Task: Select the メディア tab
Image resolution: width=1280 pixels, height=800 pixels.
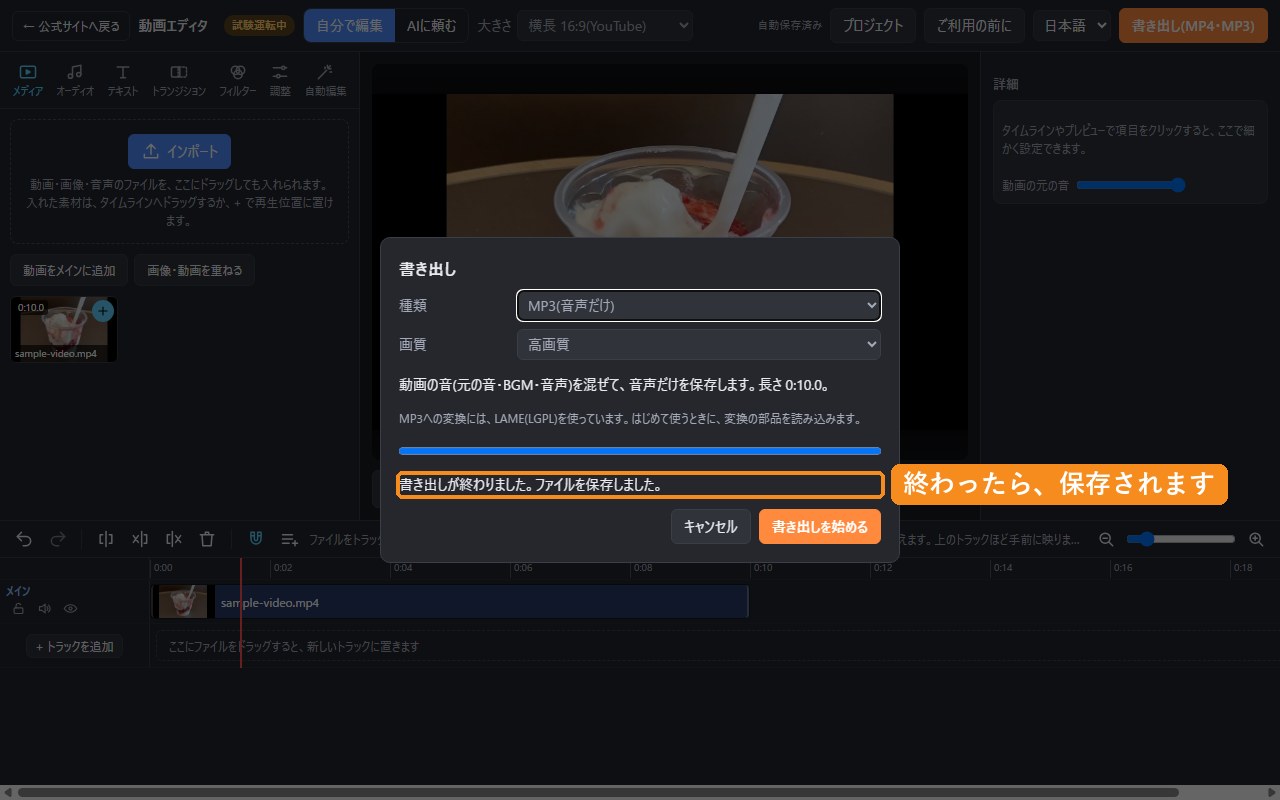Action: tap(27, 80)
